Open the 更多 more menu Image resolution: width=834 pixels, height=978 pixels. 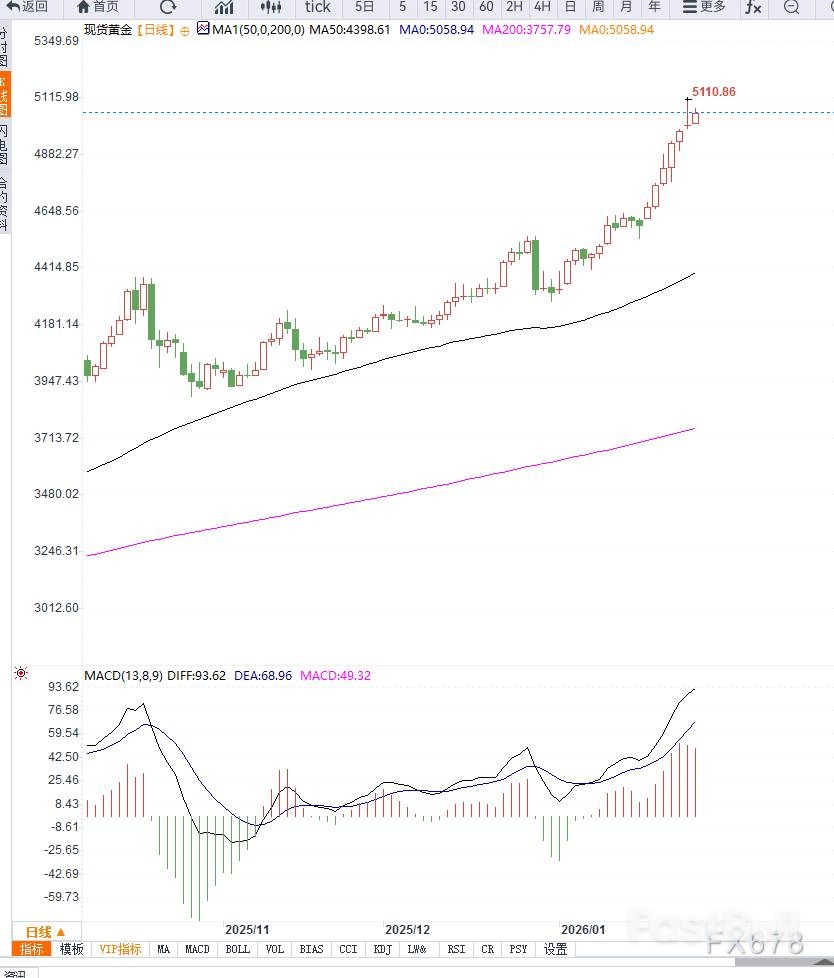click(704, 7)
